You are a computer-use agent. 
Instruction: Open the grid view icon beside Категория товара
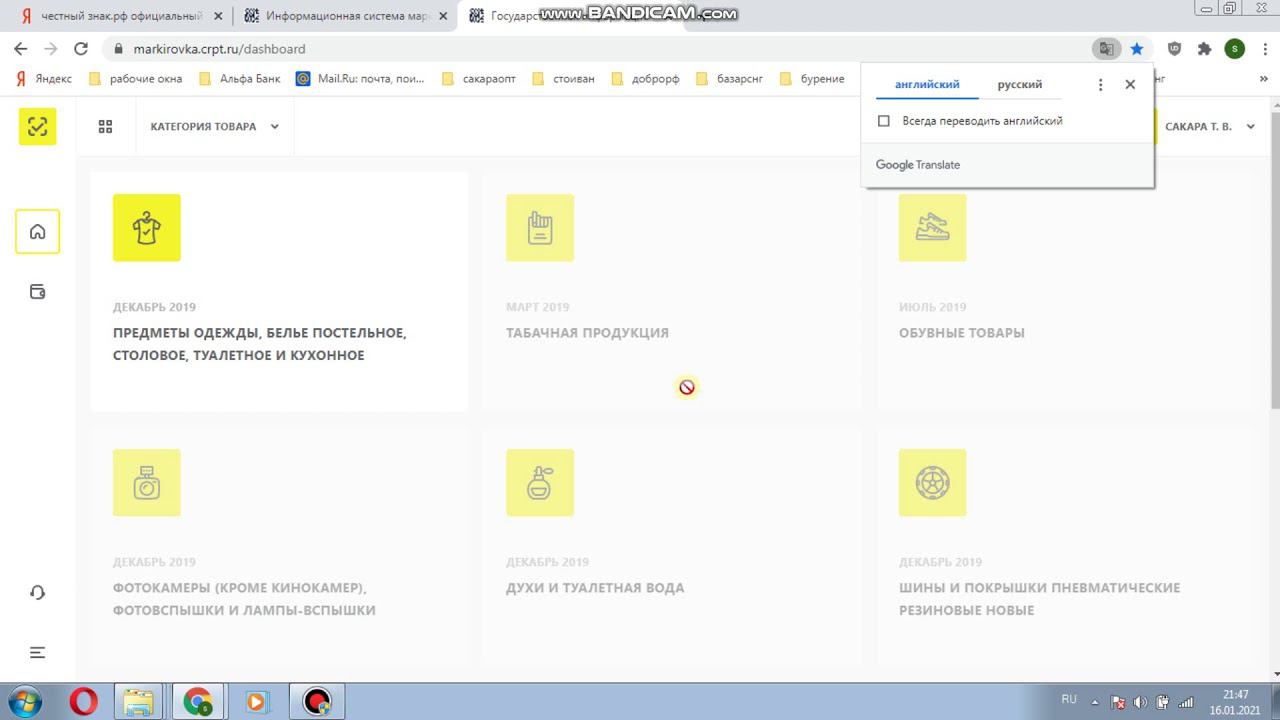pos(105,126)
